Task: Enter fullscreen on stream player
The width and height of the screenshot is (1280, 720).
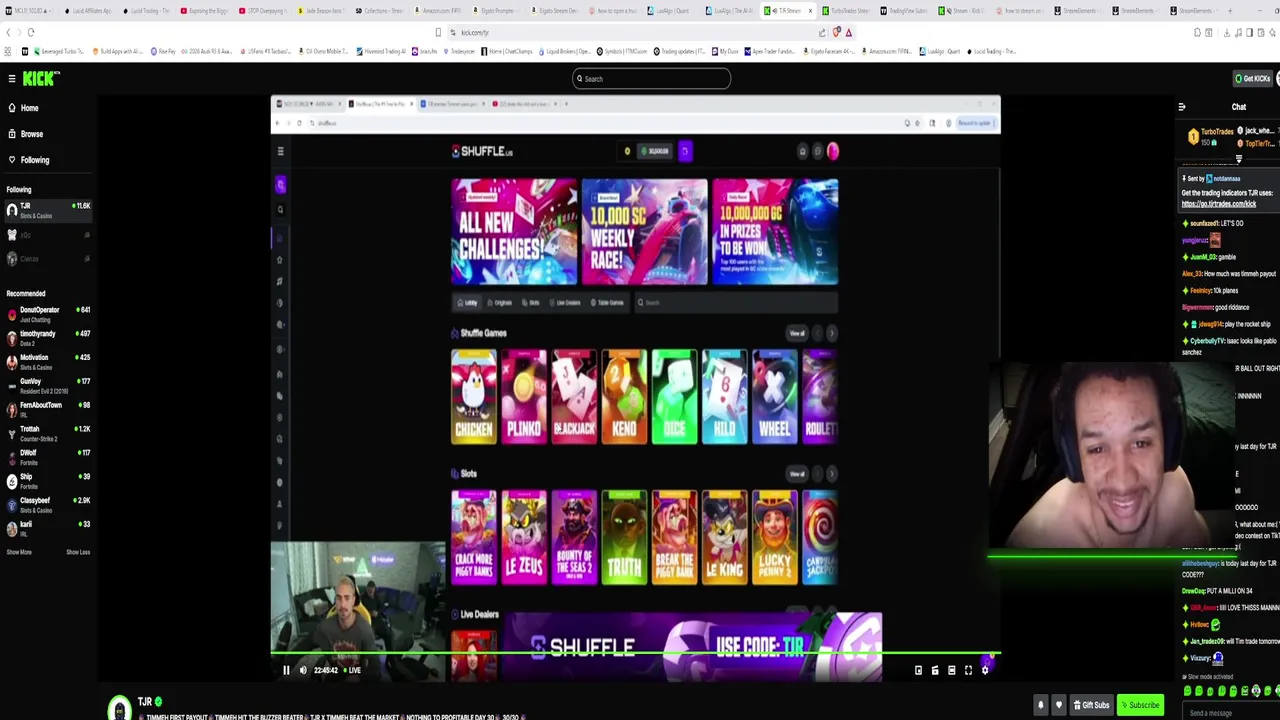Action: click(968, 671)
